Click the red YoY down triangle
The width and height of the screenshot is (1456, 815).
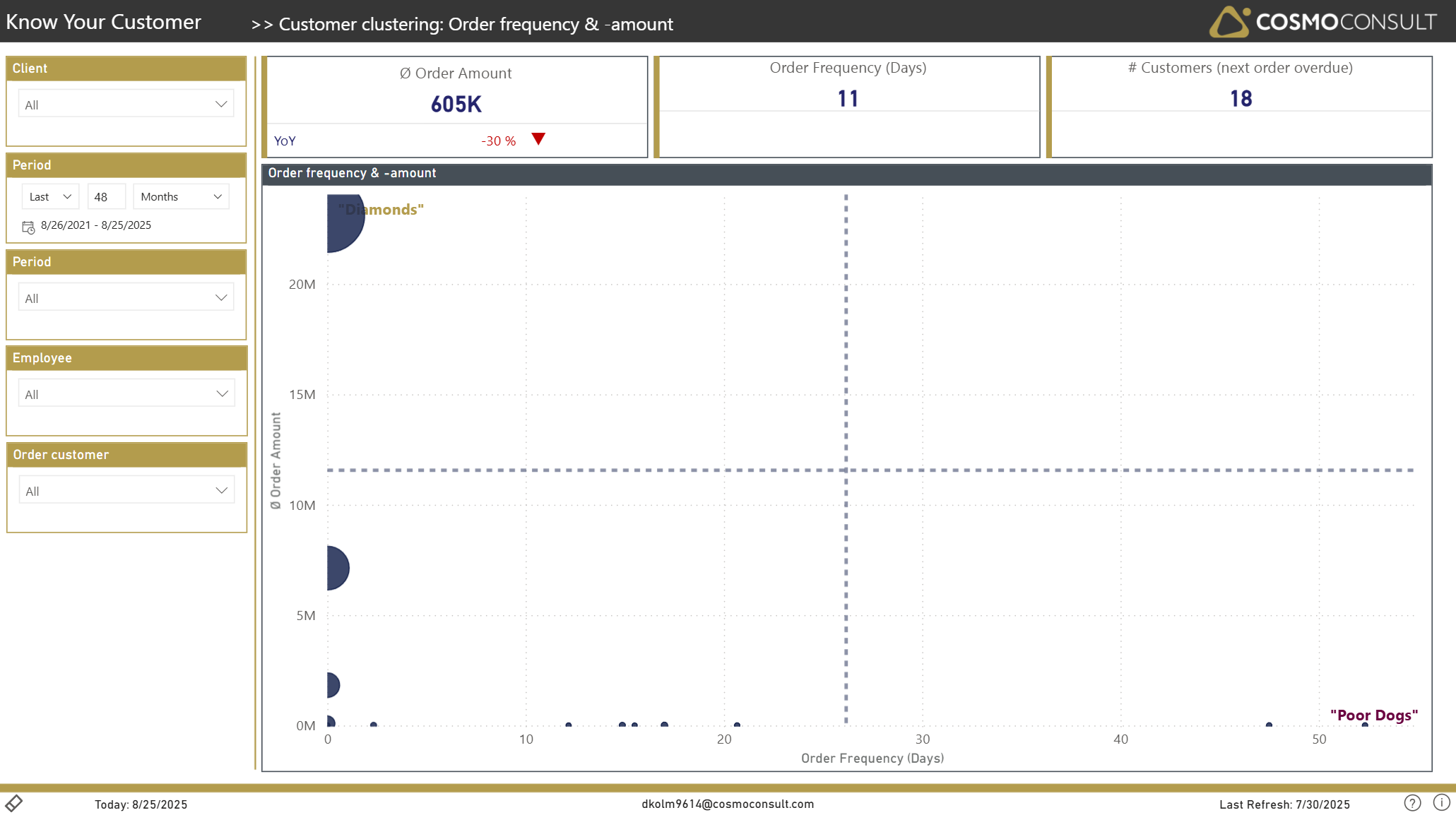(x=538, y=139)
